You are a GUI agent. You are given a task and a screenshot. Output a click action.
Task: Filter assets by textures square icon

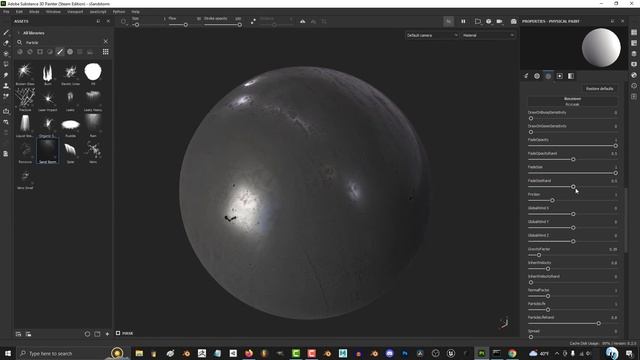pos(40,52)
